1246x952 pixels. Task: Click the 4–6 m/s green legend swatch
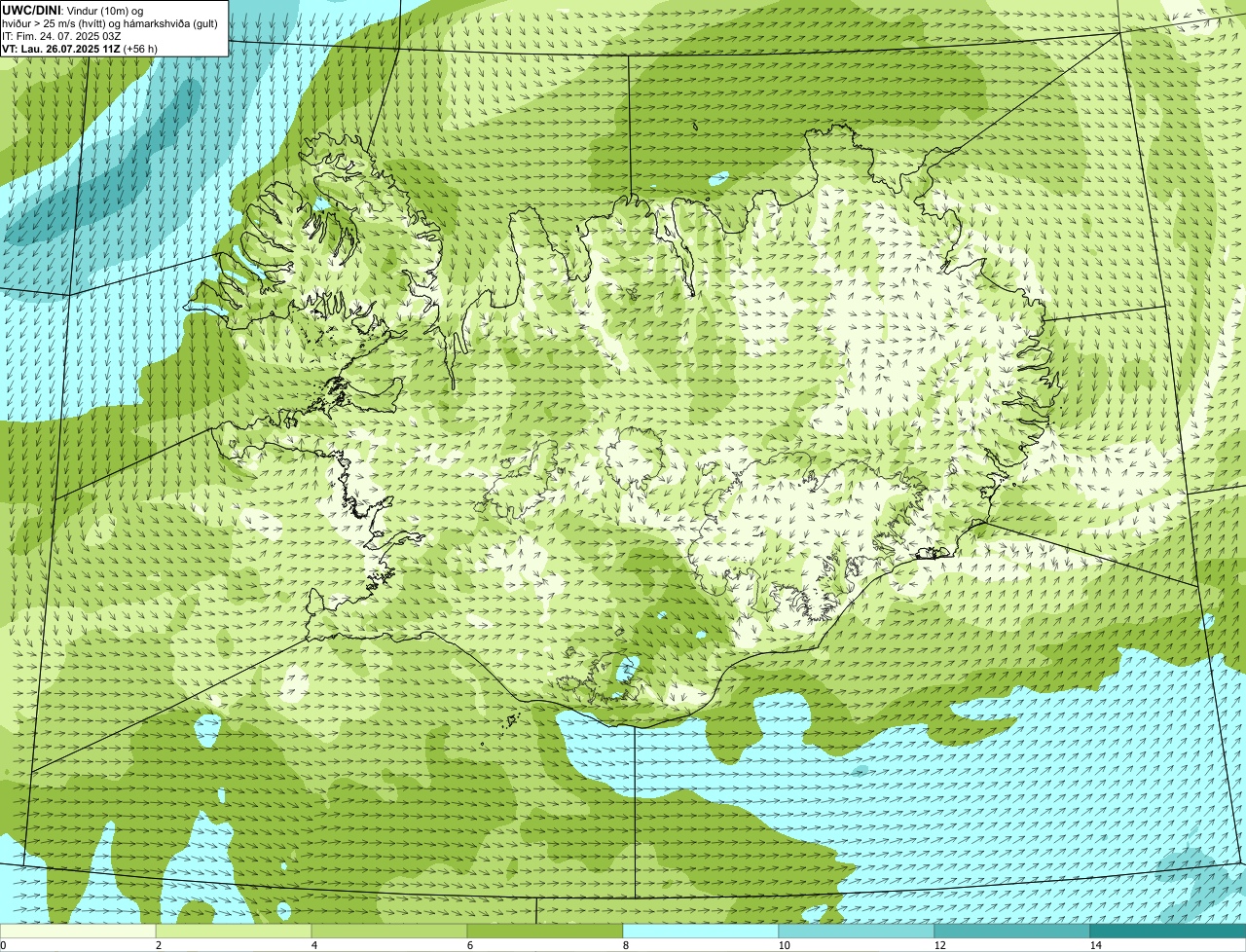point(389,931)
